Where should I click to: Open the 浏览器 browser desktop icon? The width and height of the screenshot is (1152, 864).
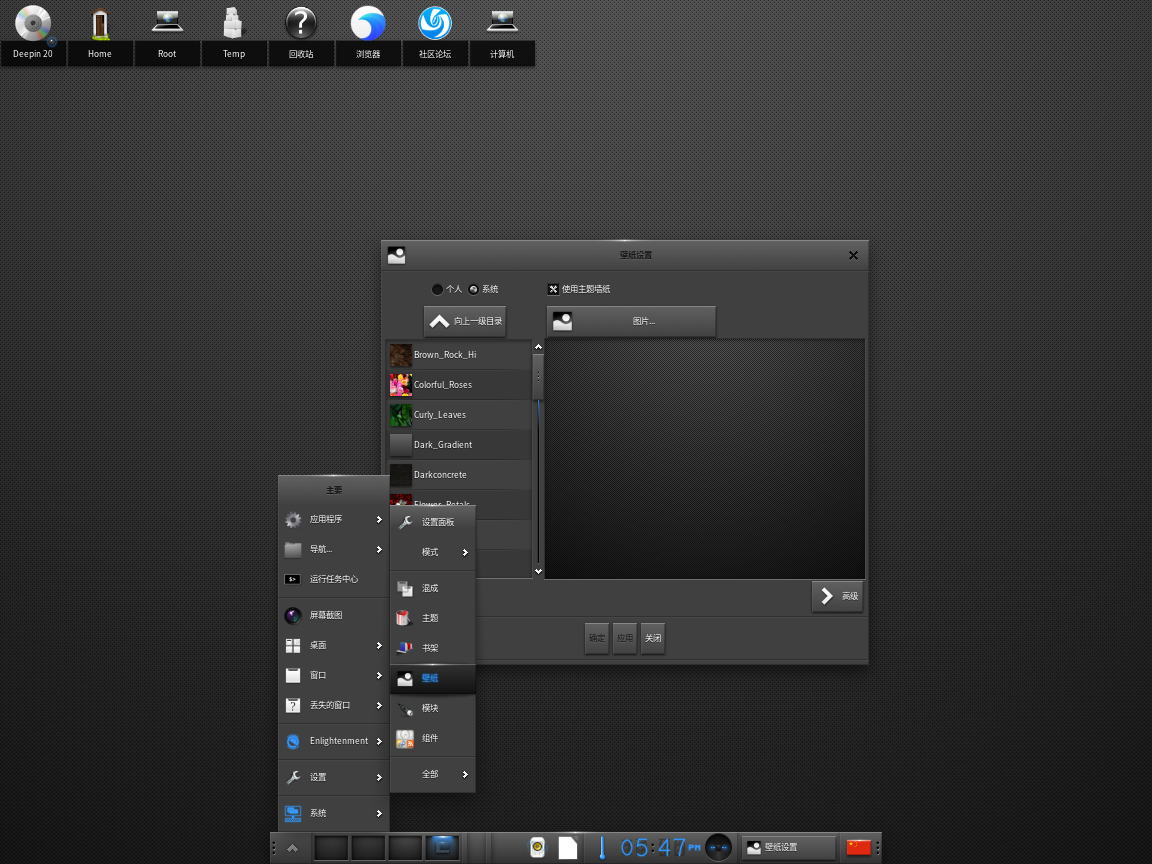pos(368,24)
